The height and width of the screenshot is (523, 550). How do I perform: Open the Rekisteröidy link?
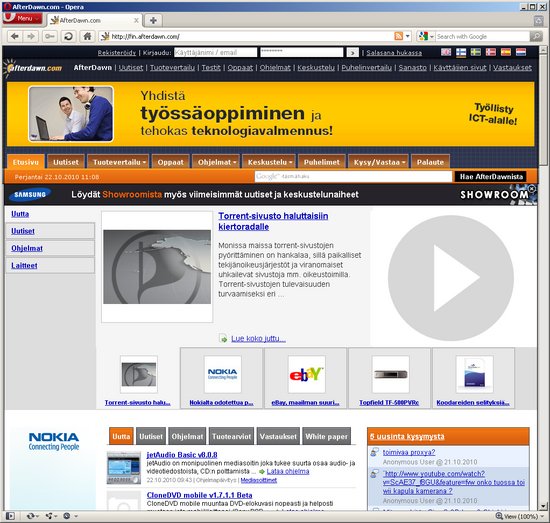pos(116,53)
